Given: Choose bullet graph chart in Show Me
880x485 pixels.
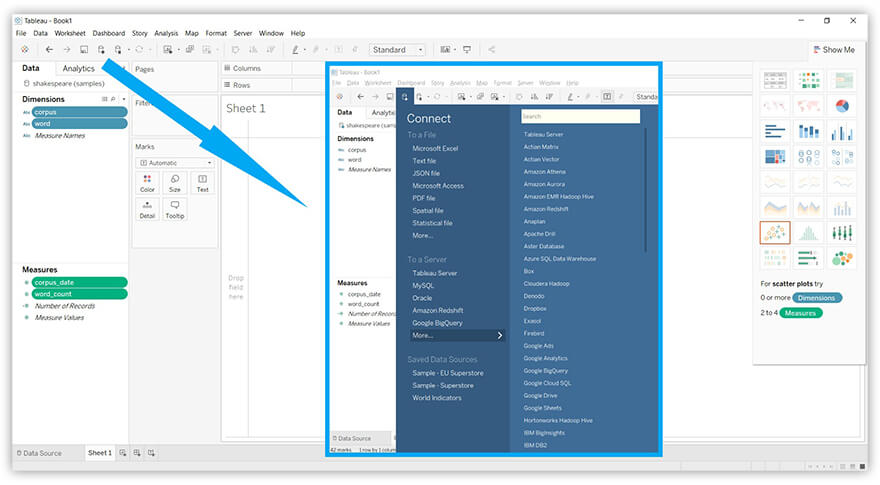Looking at the screenshot, I should click(x=808, y=258).
